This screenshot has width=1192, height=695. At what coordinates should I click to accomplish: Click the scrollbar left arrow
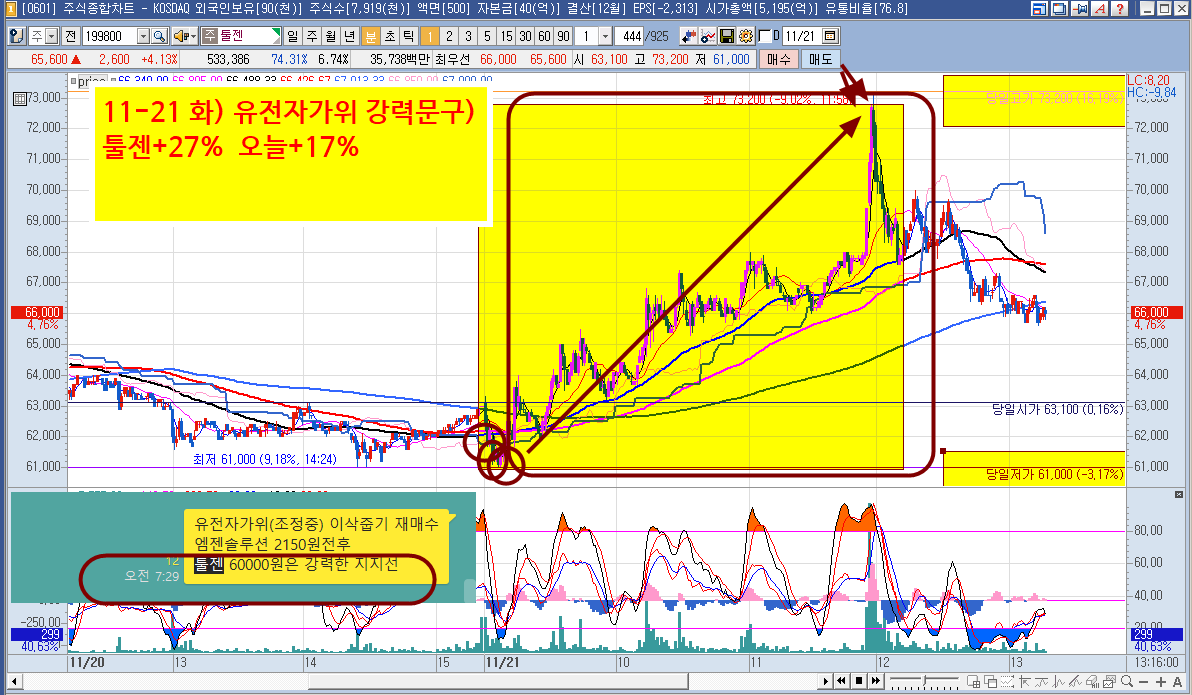pos(14,681)
